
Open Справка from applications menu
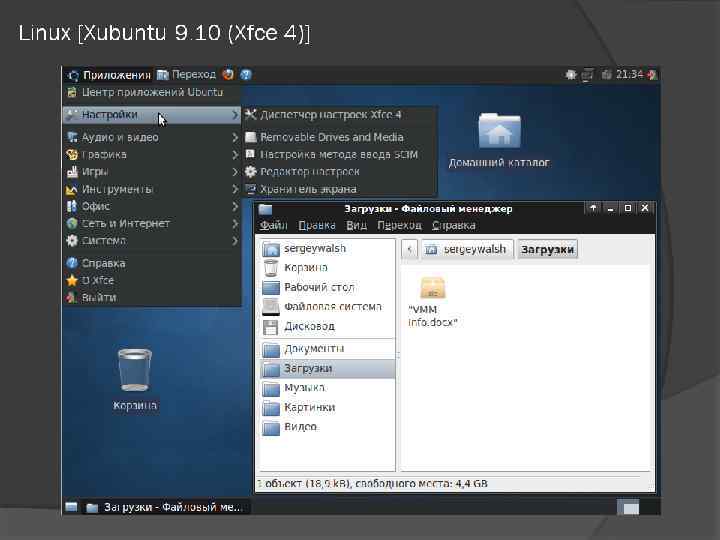point(152,263)
